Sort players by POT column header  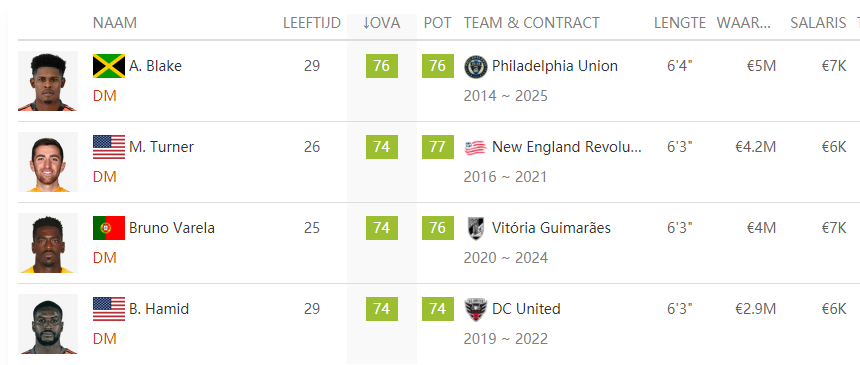coord(437,23)
